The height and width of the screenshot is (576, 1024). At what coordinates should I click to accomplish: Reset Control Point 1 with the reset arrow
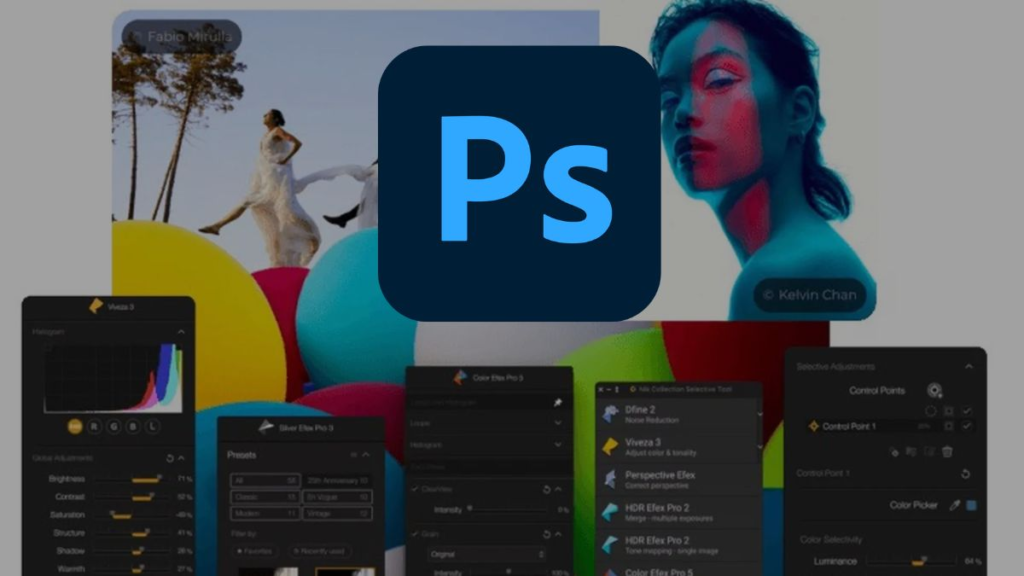tap(965, 474)
